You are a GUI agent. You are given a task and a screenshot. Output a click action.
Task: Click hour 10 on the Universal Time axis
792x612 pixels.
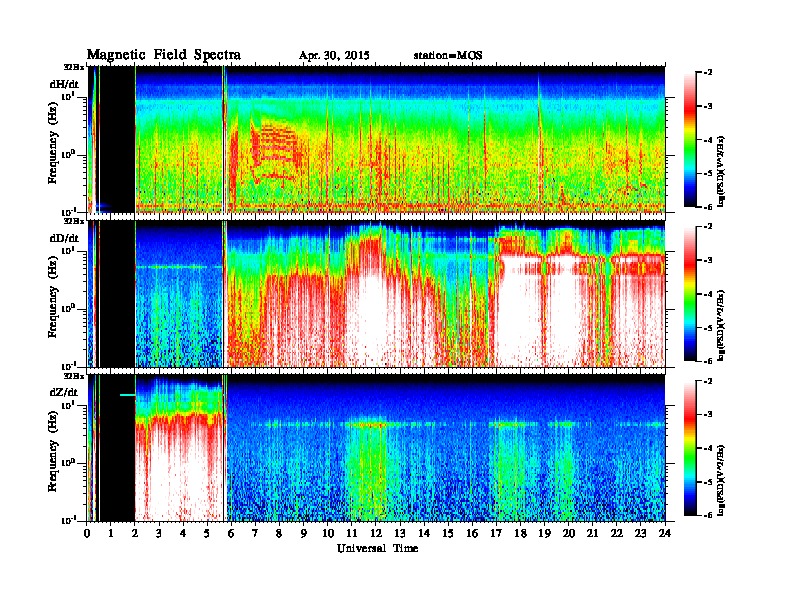[x=328, y=534]
